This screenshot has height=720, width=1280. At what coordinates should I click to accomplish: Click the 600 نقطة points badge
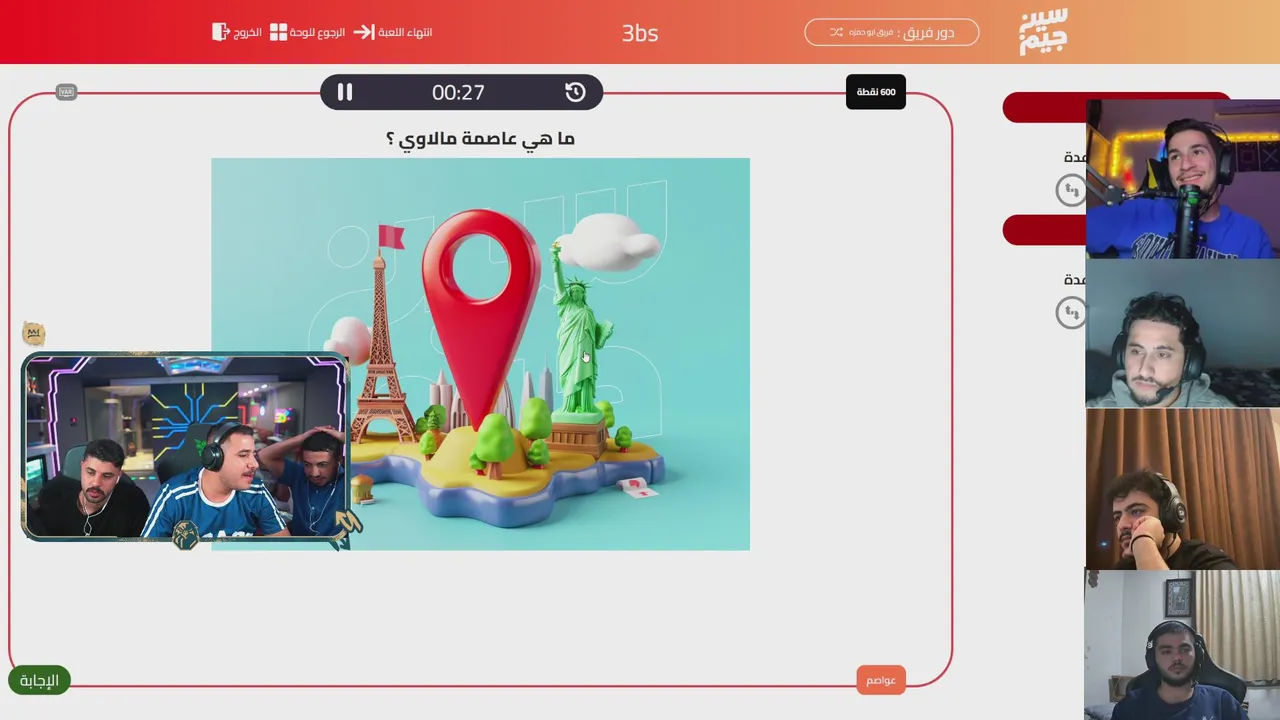pyautogui.click(x=876, y=92)
